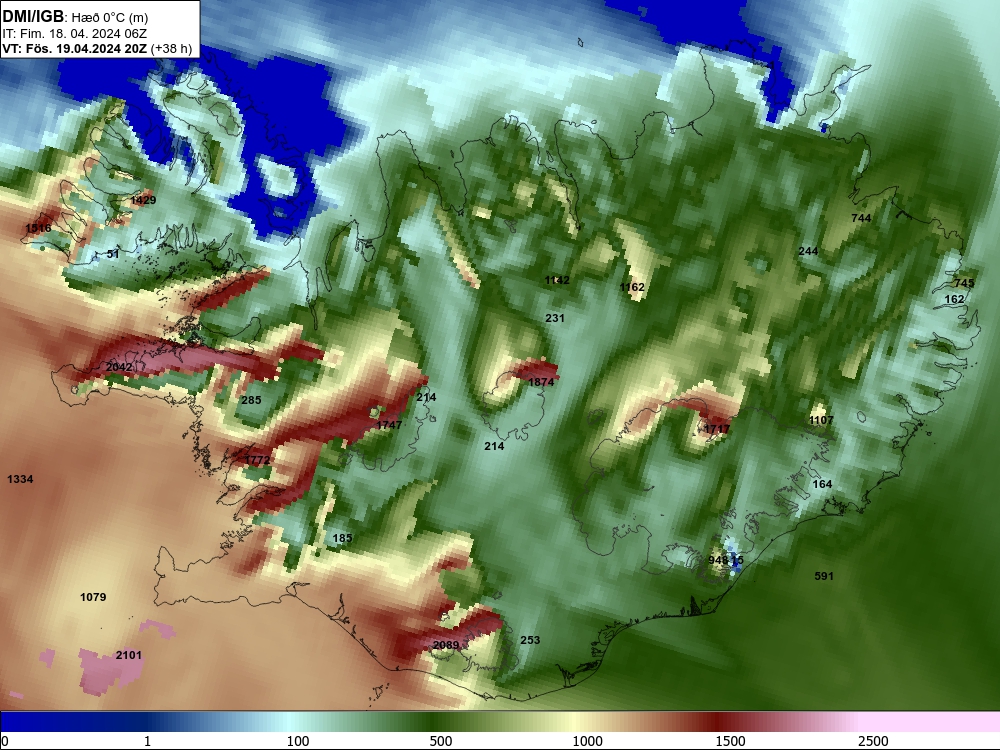
Task: Click the ocean value "1079"
Action: point(93,597)
